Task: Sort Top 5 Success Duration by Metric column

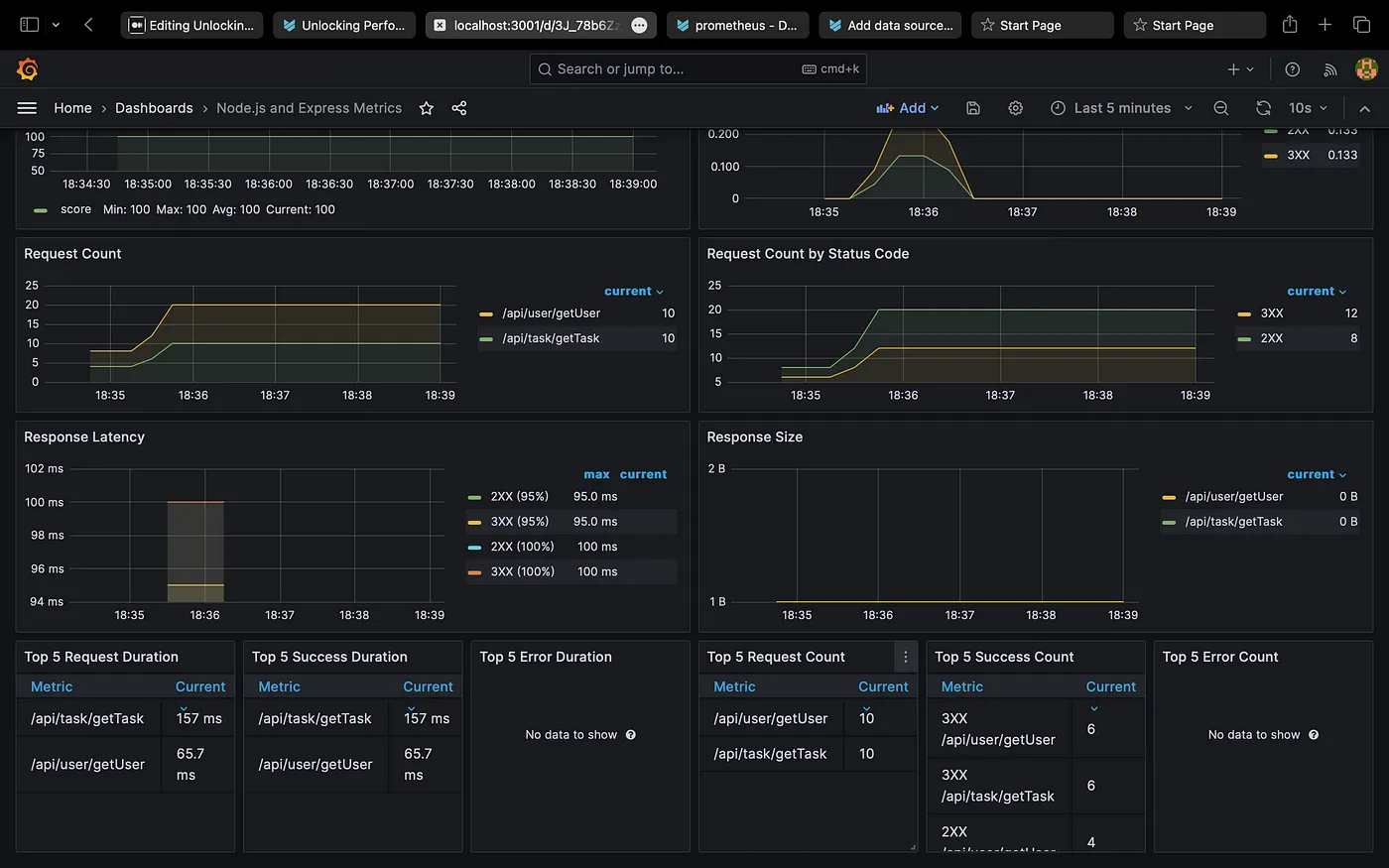Action: pos(279,686)
